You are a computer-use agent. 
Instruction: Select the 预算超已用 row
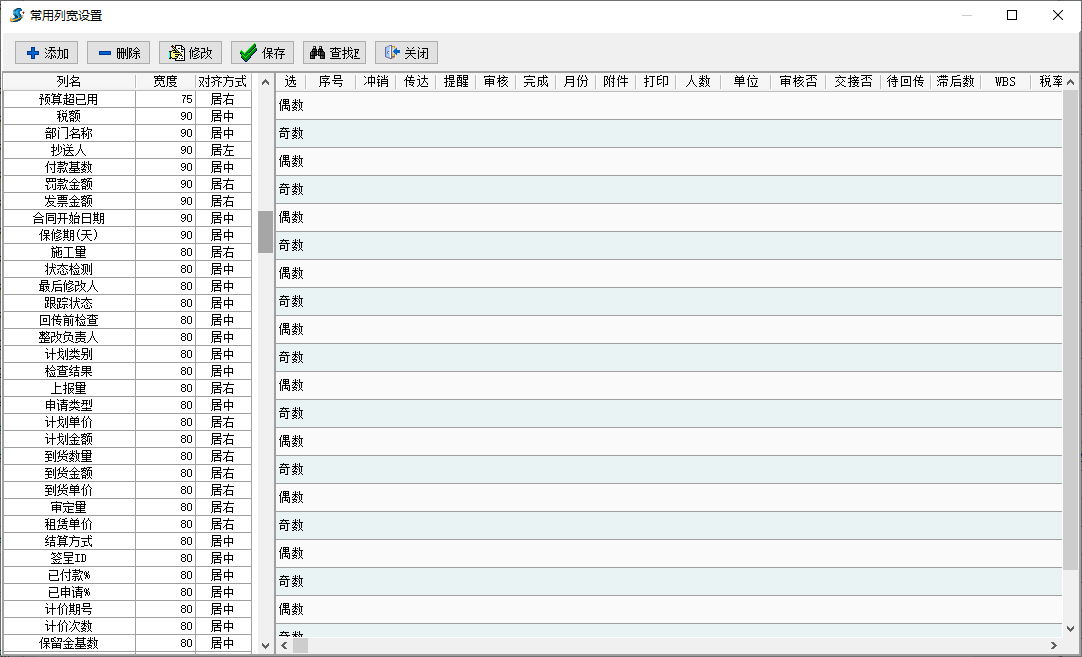point(69,100)
